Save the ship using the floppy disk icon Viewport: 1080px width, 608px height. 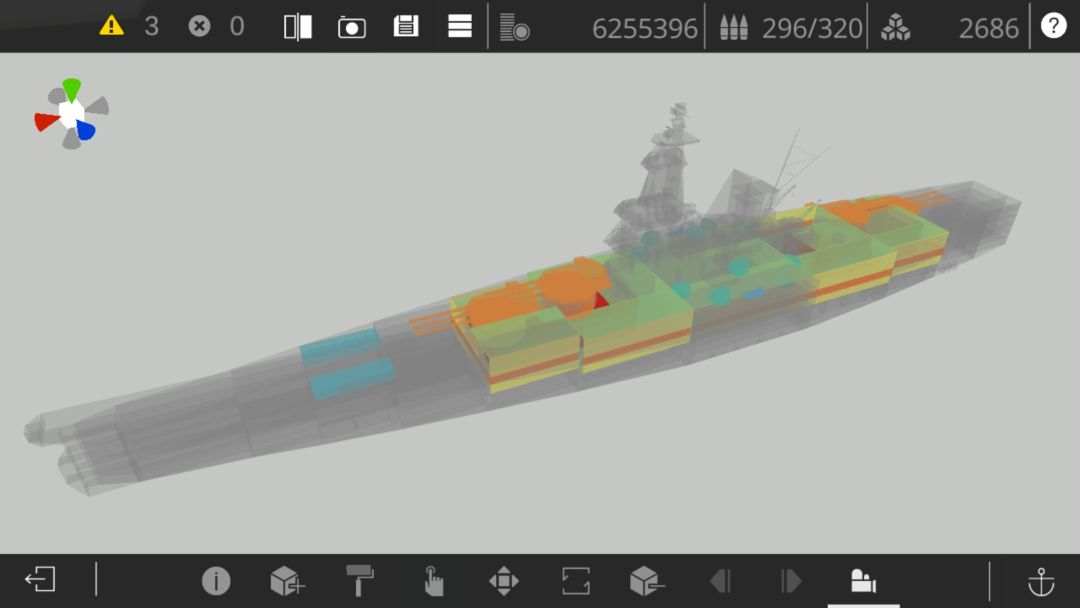coord(406,27)
